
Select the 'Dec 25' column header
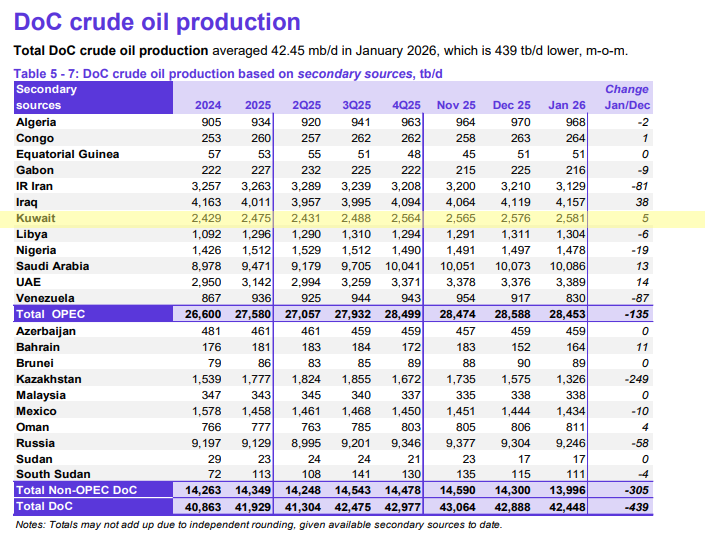click(x=511, y=105)
